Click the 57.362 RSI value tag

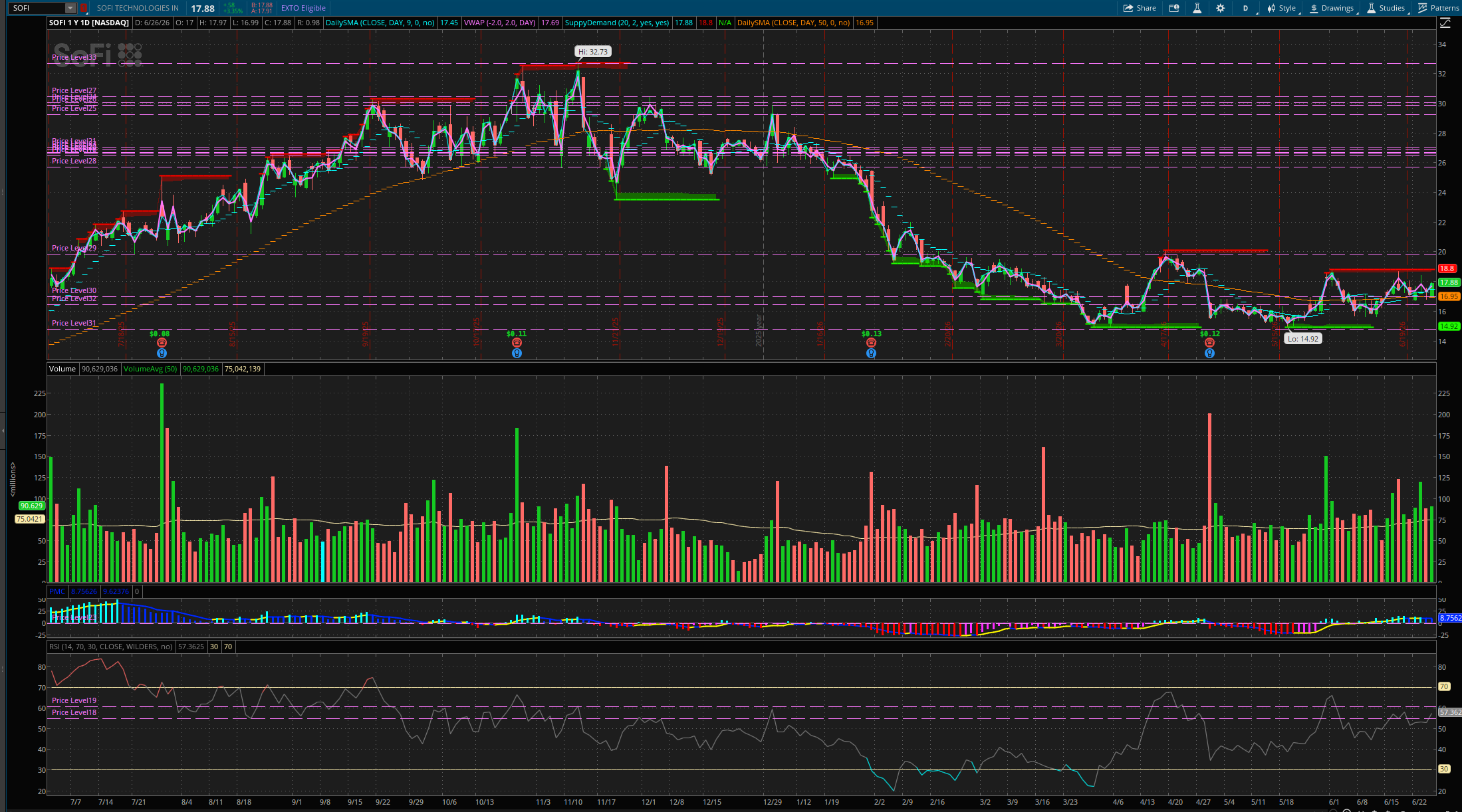pos(1450,712)
